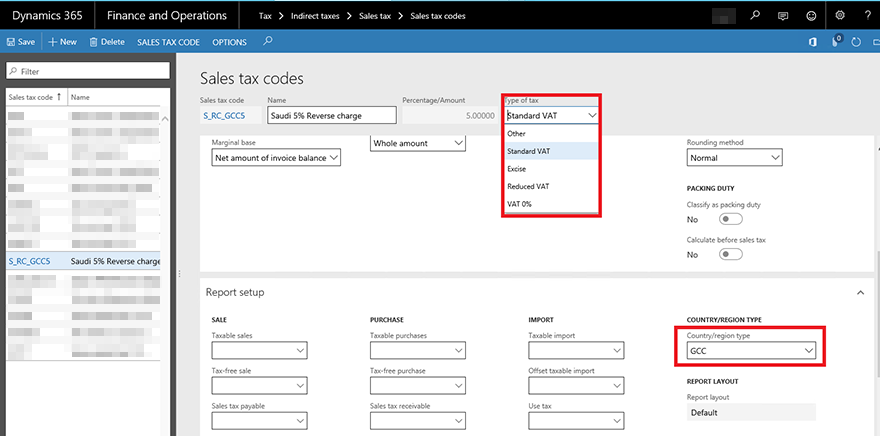Image resolution: width=880 pixels, height=436 pixels.
Task: Open the Whole amount dropdown
Action: pyautogui.click(x=418, y=143)
